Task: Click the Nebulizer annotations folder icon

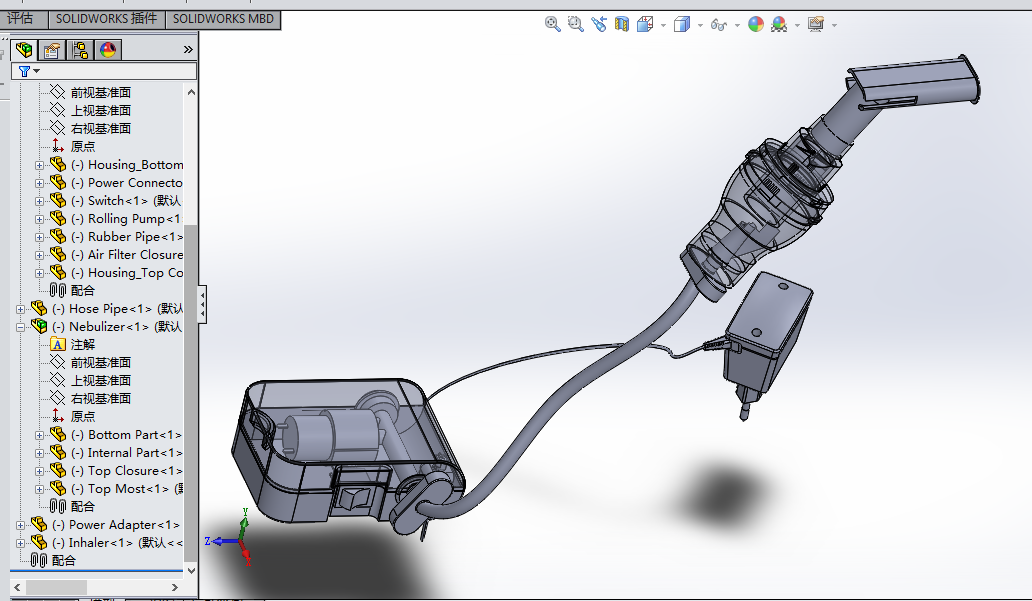Action: pyautogui.click(x=58, y=344)
